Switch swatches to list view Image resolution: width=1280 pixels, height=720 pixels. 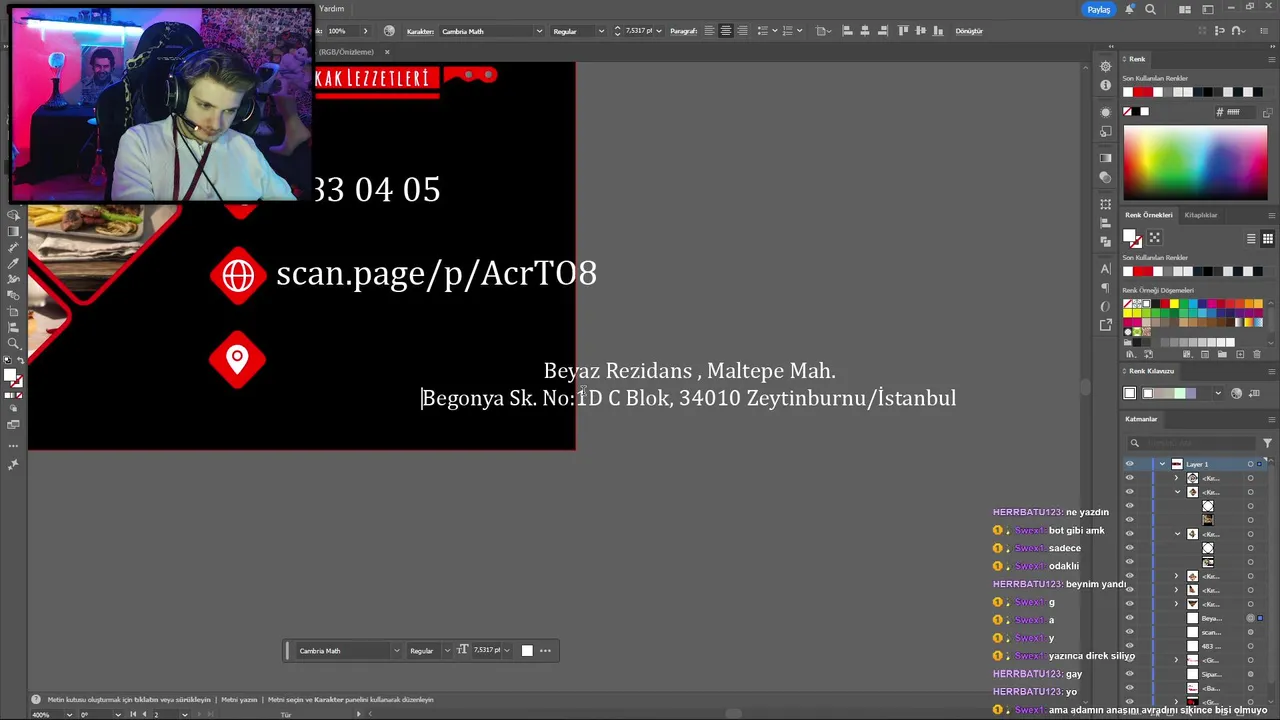pyautogui.click(x=1251, y=239)
